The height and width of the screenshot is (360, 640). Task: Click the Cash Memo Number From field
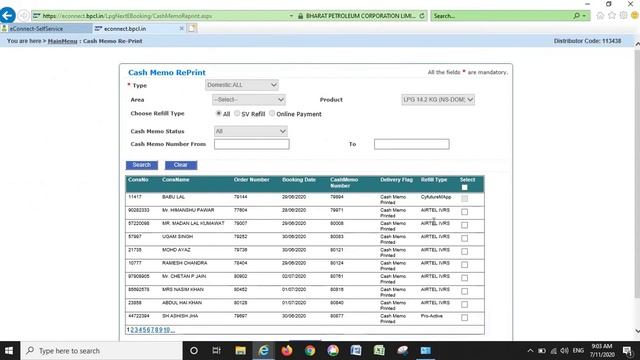coord(251,144)
